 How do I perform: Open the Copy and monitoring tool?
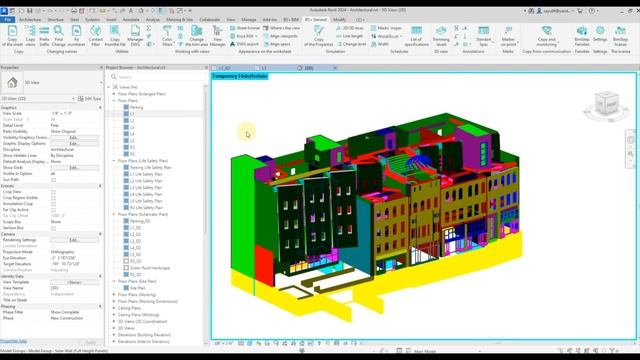click(547, 35)
